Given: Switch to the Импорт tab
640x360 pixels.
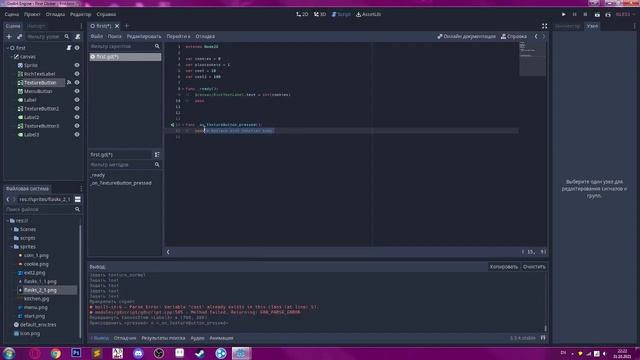Looking at the screenshot, I should (x=36, y=26).
